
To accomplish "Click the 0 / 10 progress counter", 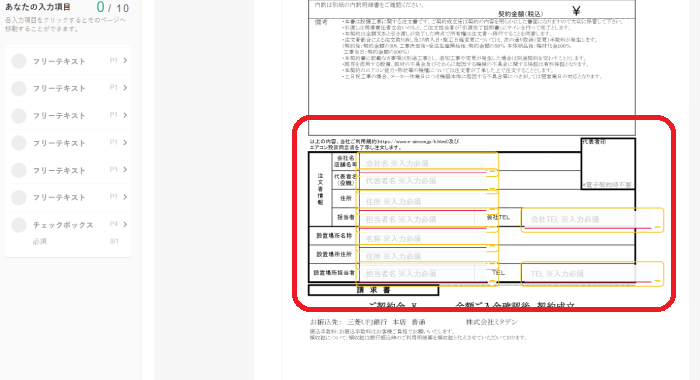I will [112, 8].
